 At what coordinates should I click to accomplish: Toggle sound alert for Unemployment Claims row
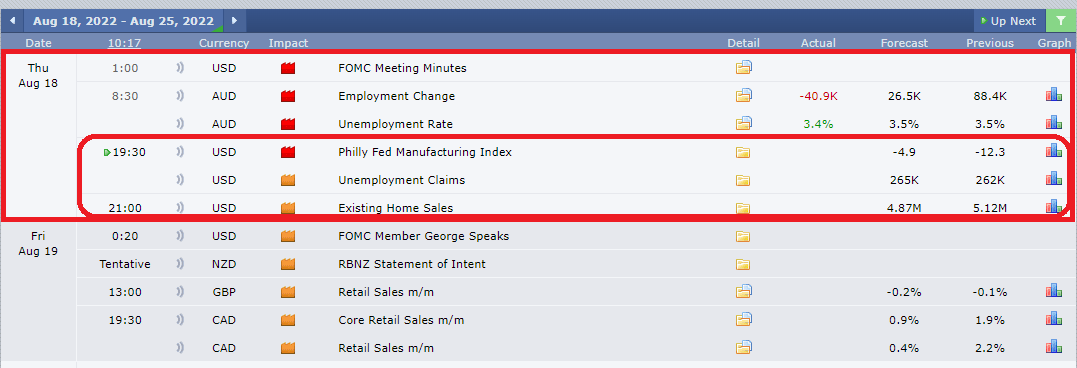pos(181,180)
